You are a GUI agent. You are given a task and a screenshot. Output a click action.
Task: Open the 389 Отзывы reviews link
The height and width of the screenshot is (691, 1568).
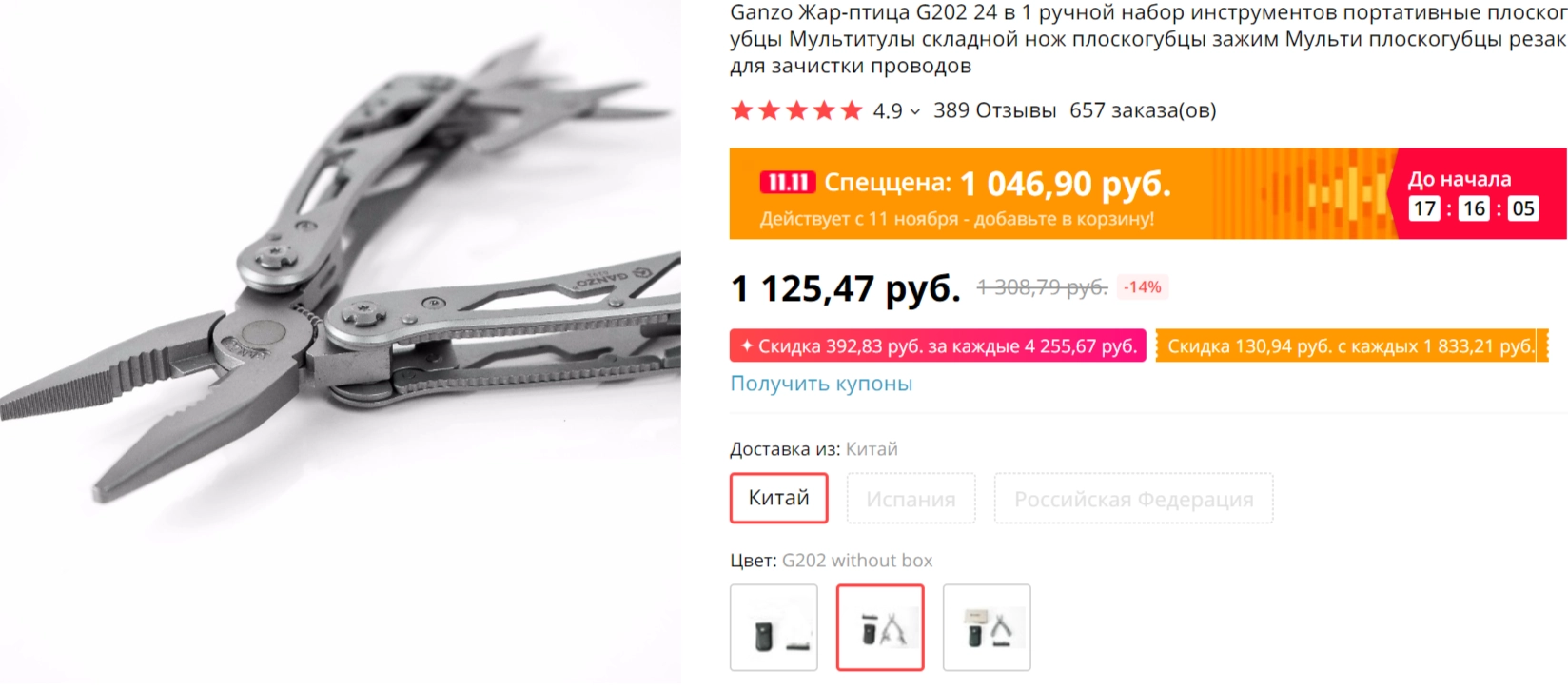[x=994, y=110]
